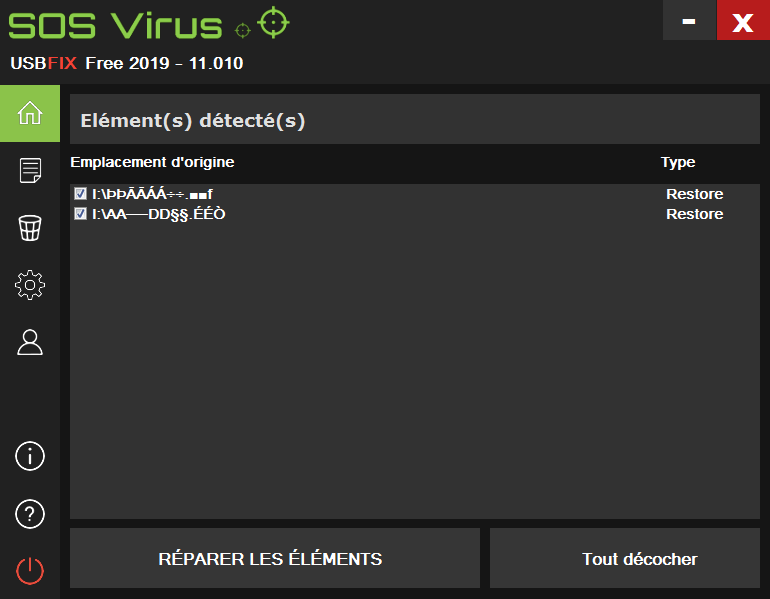Viewport: 770px width, 599px height.
Task: Select the Type column header
Action: (678, 162)
